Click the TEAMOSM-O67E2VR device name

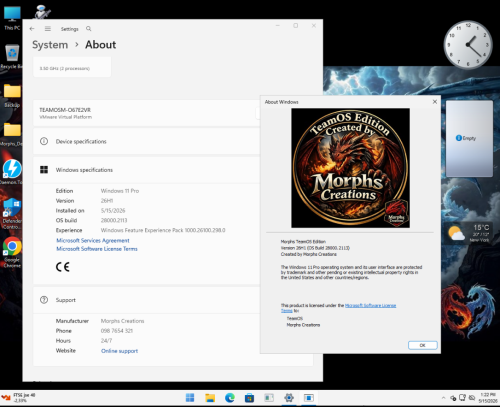(65, 110)
